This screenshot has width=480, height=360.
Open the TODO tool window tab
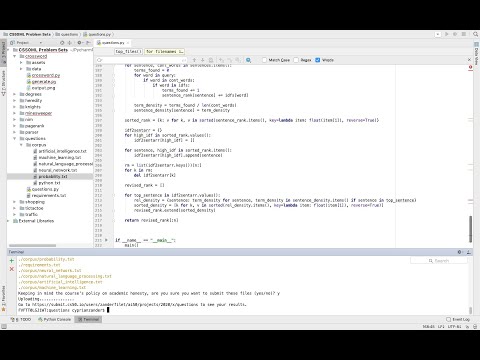pos(21,319)
